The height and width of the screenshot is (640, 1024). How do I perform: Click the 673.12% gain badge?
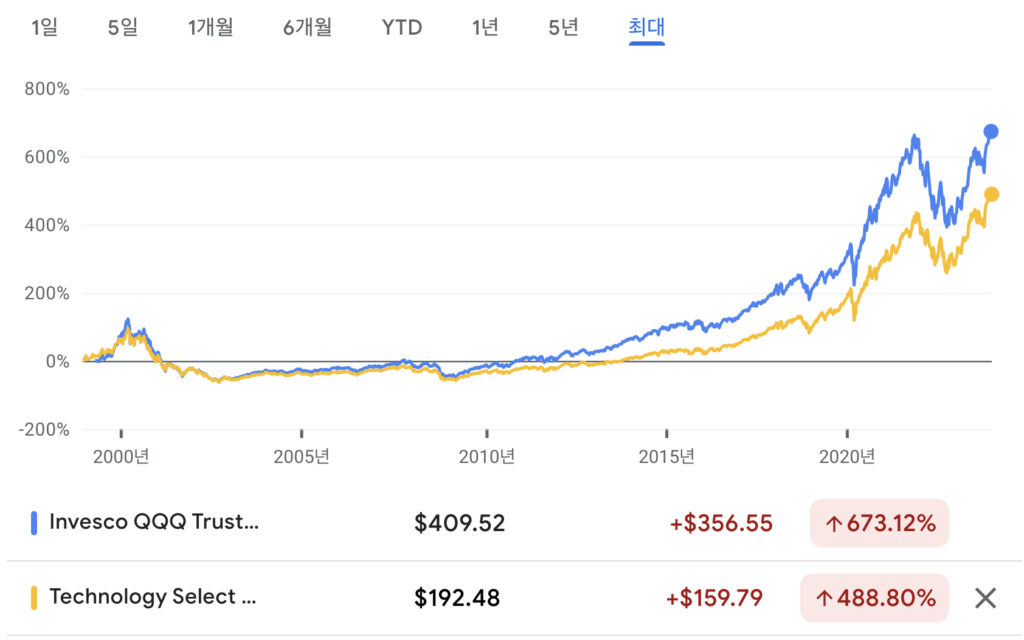[x=879, y=523]
